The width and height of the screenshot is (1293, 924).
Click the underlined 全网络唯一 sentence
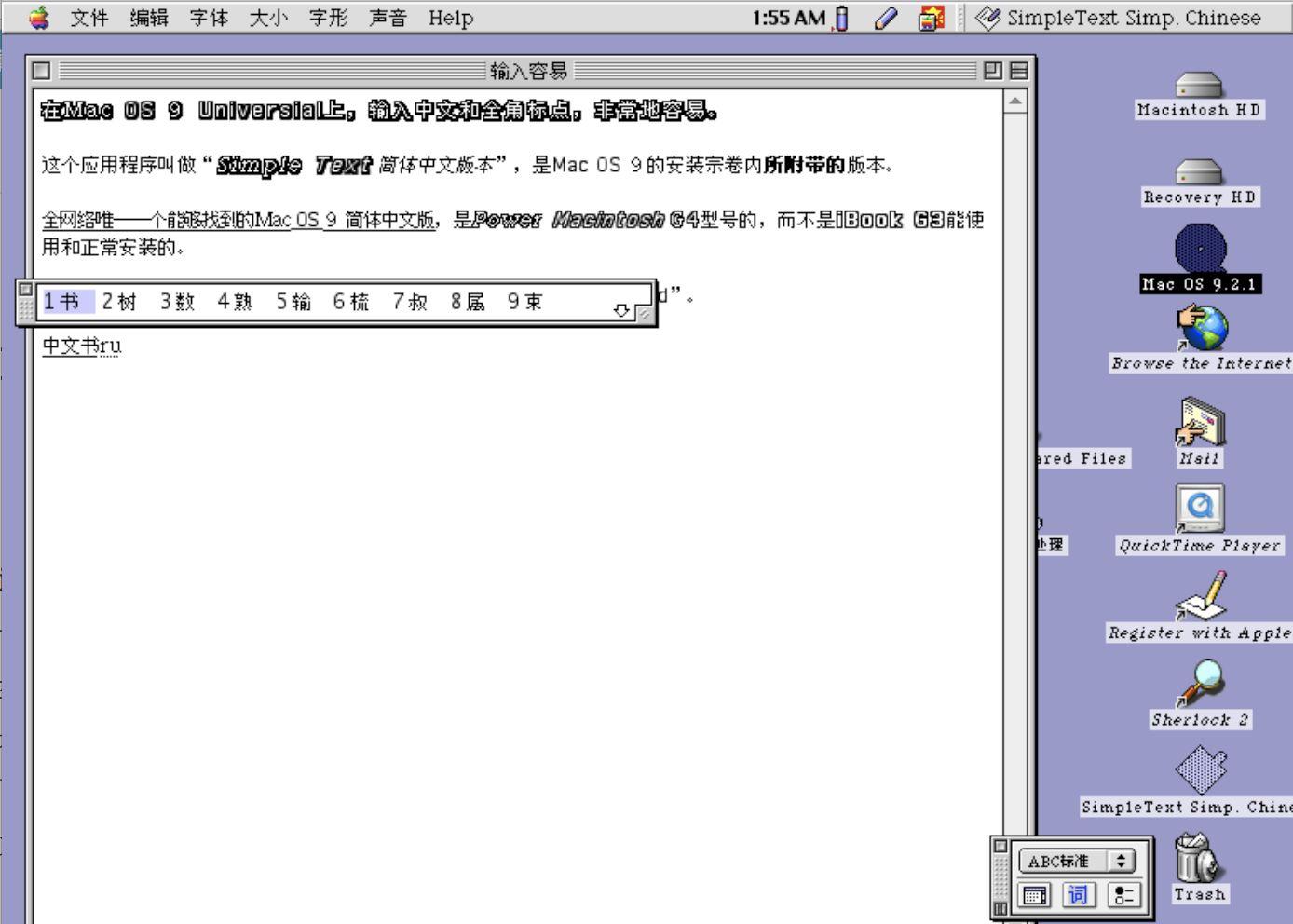(238, 221)
